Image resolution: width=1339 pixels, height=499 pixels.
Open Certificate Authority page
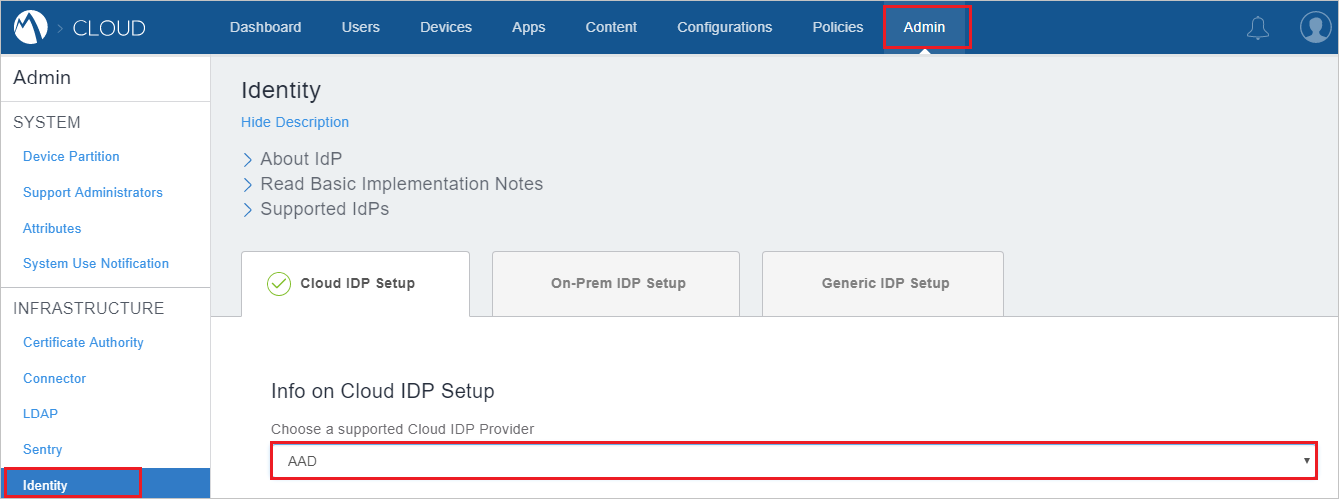tap(83, 342)
